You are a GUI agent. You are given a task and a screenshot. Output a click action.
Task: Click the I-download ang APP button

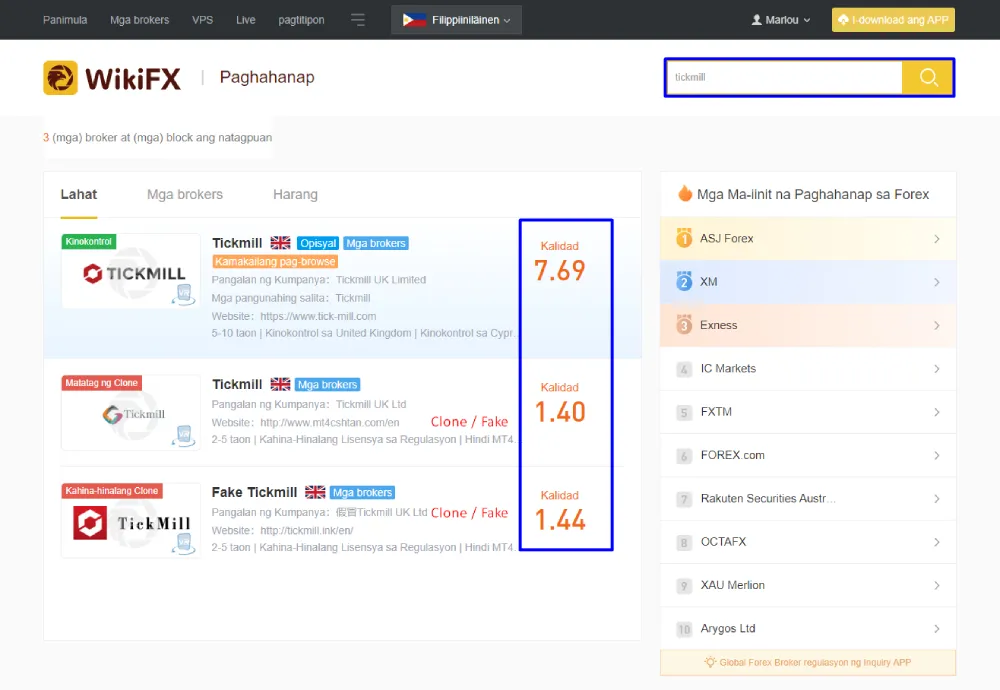(x=893, y=20)
